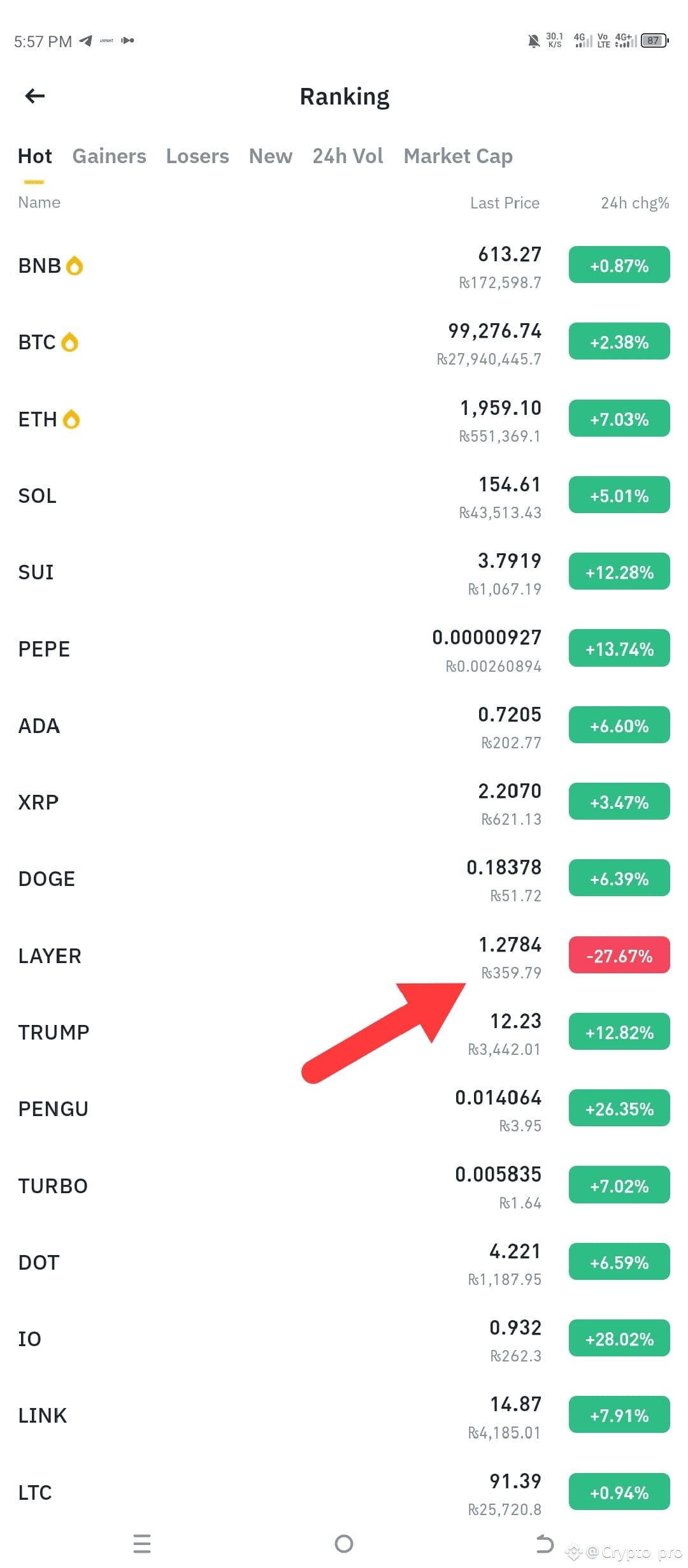
Task: Toggle sorting by the Name column
Action: pos(39,203)
